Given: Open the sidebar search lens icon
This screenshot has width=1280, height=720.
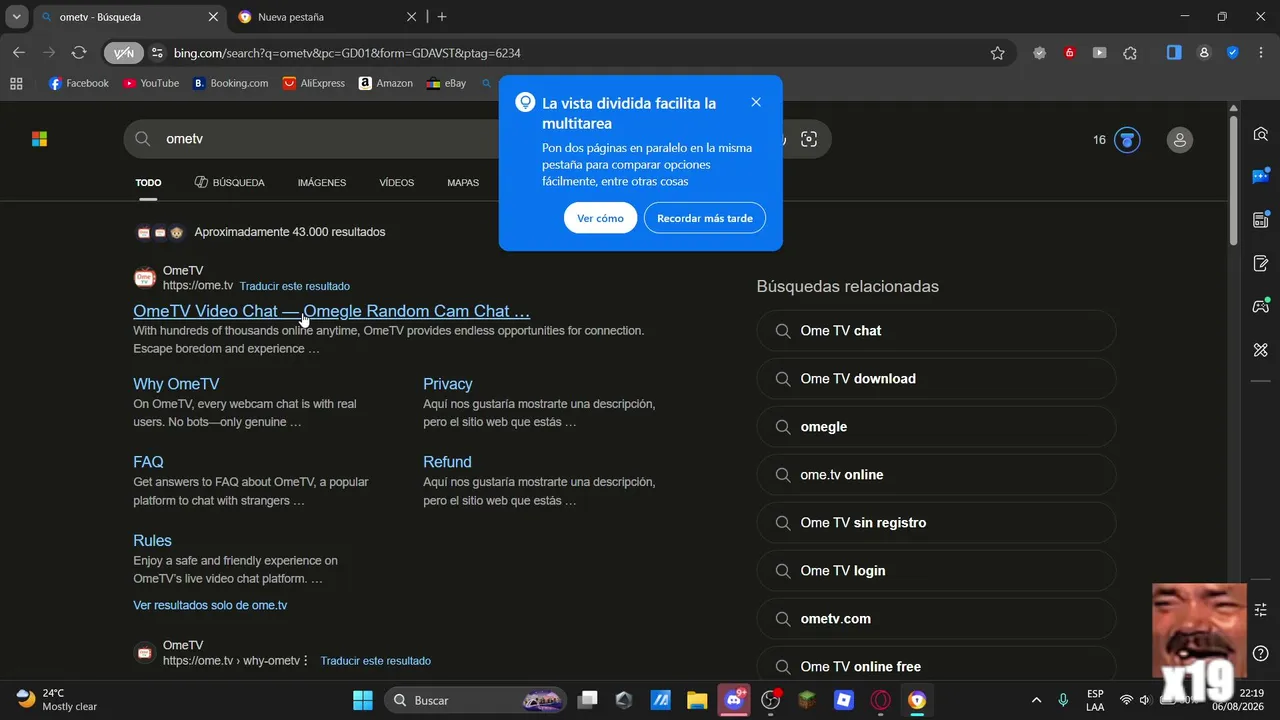Looking at the screenshot, I should (x=1260, y=134).
